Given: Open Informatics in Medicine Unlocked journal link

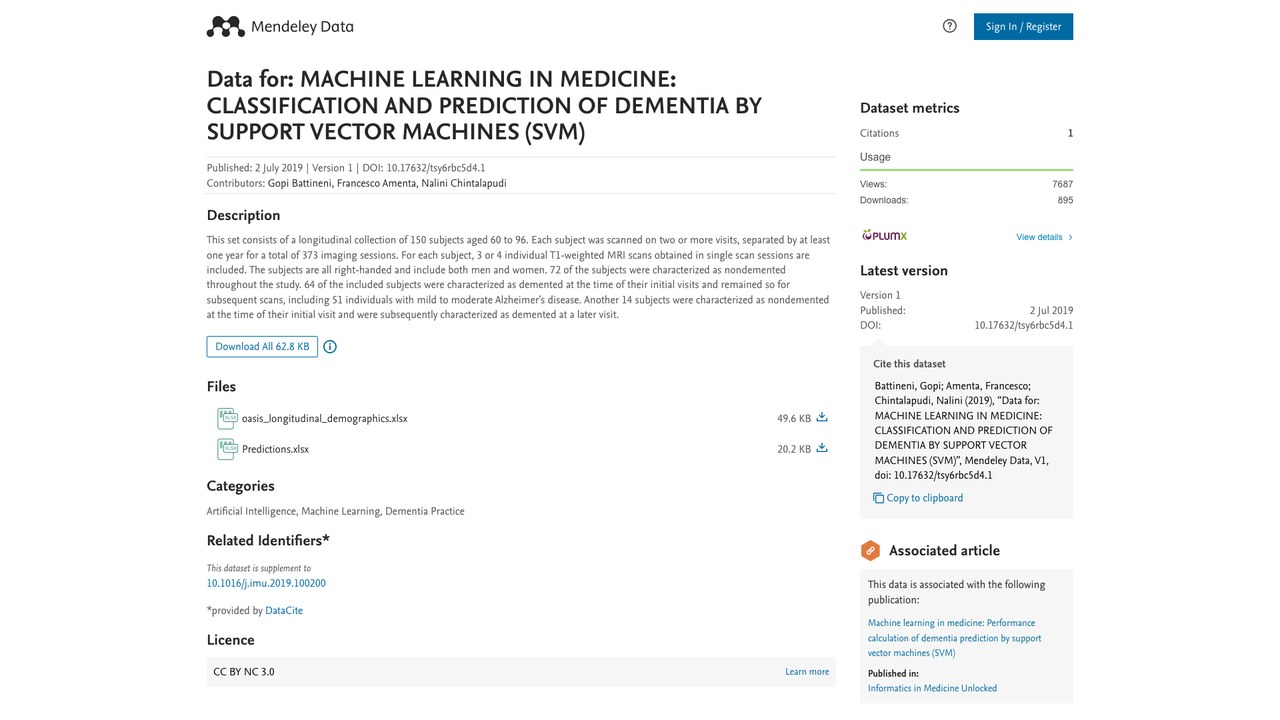Looking at the screenshot, I should pyautogui.click(x=932, y=689).
